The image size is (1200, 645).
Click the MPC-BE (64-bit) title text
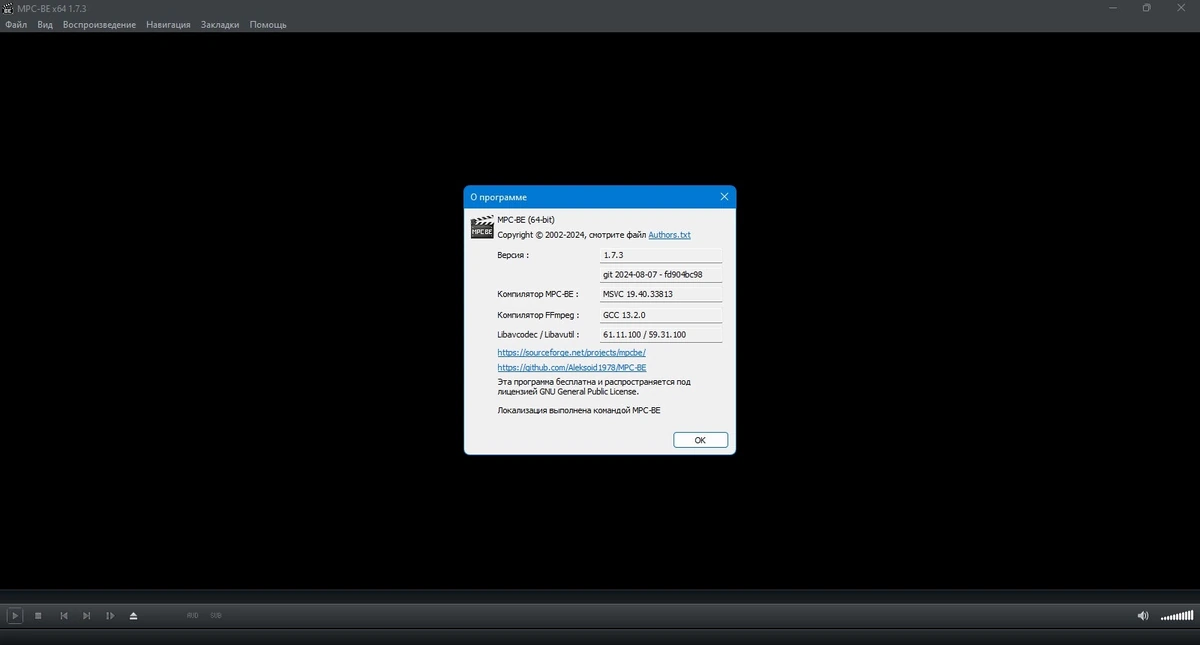(x=525, y=220)
